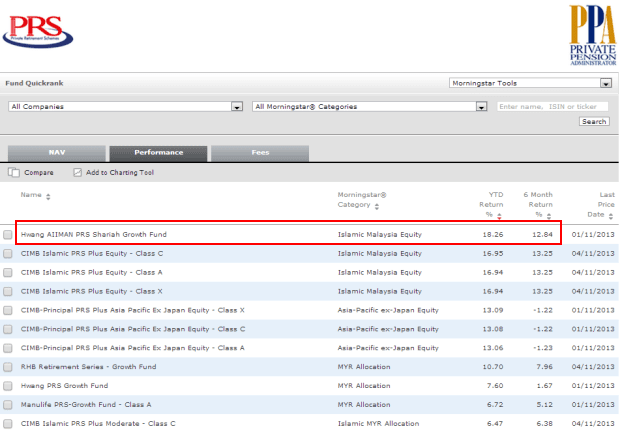Screen dimensions: 620x433
Task: Expand the All Companies dropdown
Action: (x=237, y=106)
